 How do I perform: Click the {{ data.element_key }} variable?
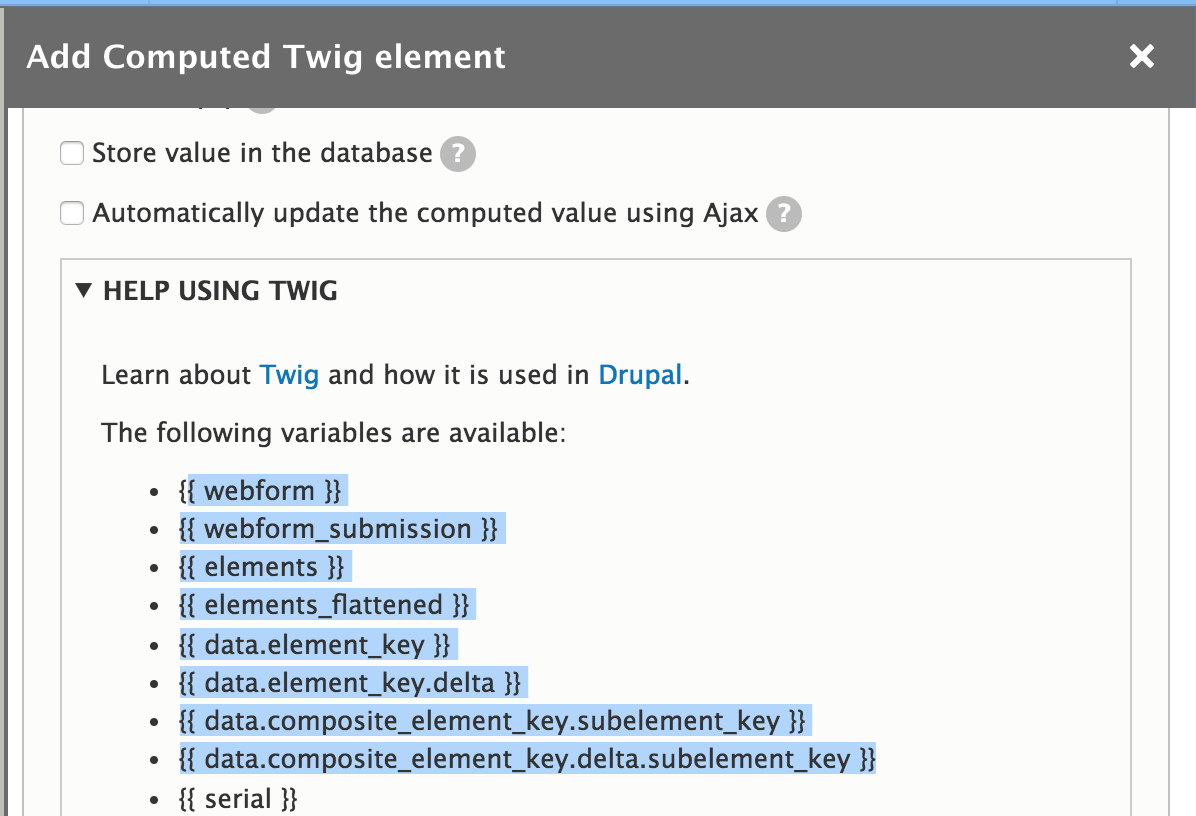(314, 645)
